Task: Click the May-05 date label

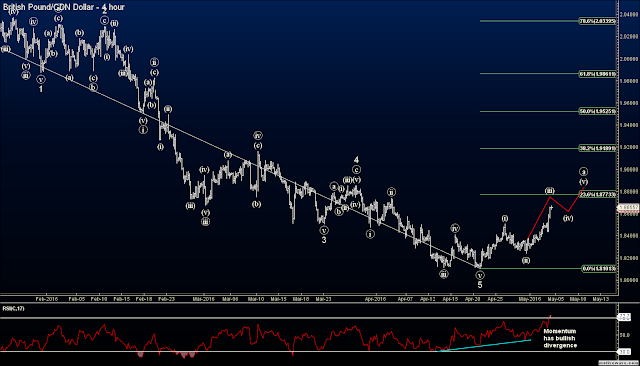Action: click(556, 299)
